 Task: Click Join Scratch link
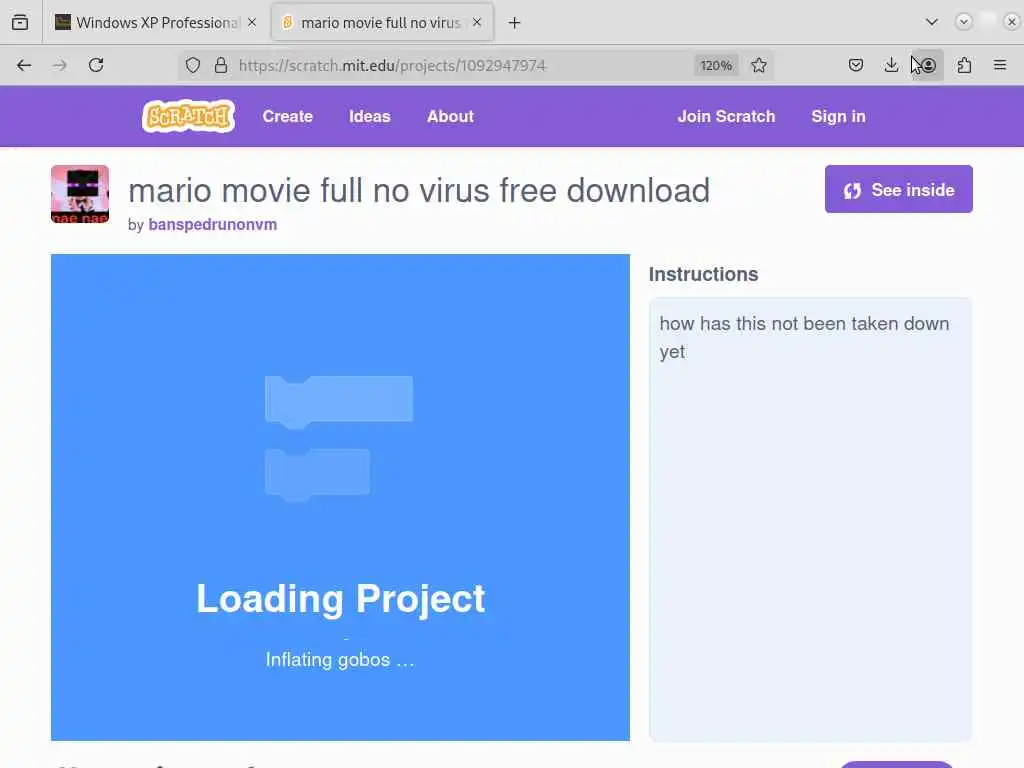tap(726, 116)
